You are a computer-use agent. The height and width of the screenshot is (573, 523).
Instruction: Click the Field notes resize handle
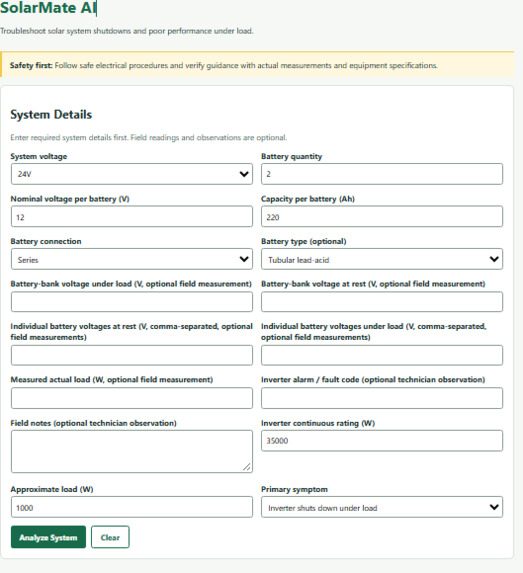coord(247,467)
